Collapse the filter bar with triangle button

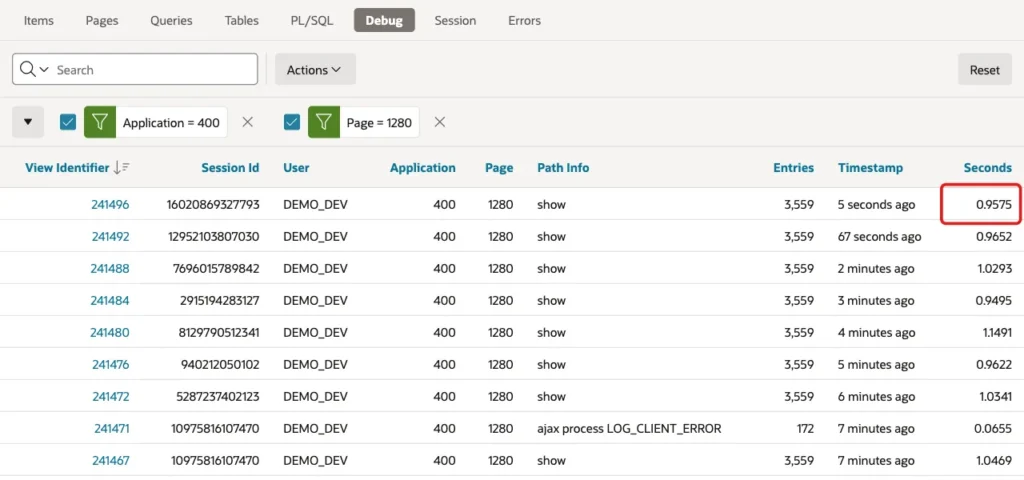click(x=28, y=121)
